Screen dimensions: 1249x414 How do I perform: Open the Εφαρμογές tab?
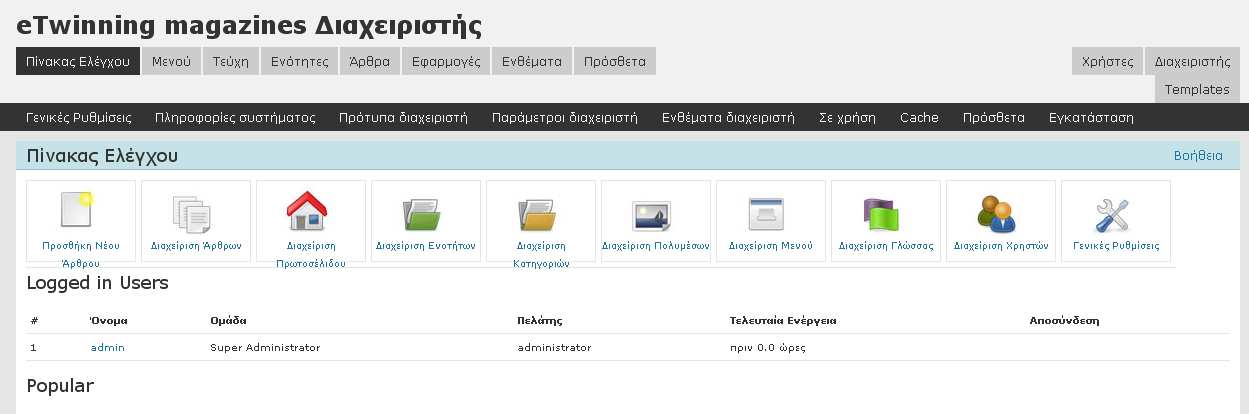447,61
